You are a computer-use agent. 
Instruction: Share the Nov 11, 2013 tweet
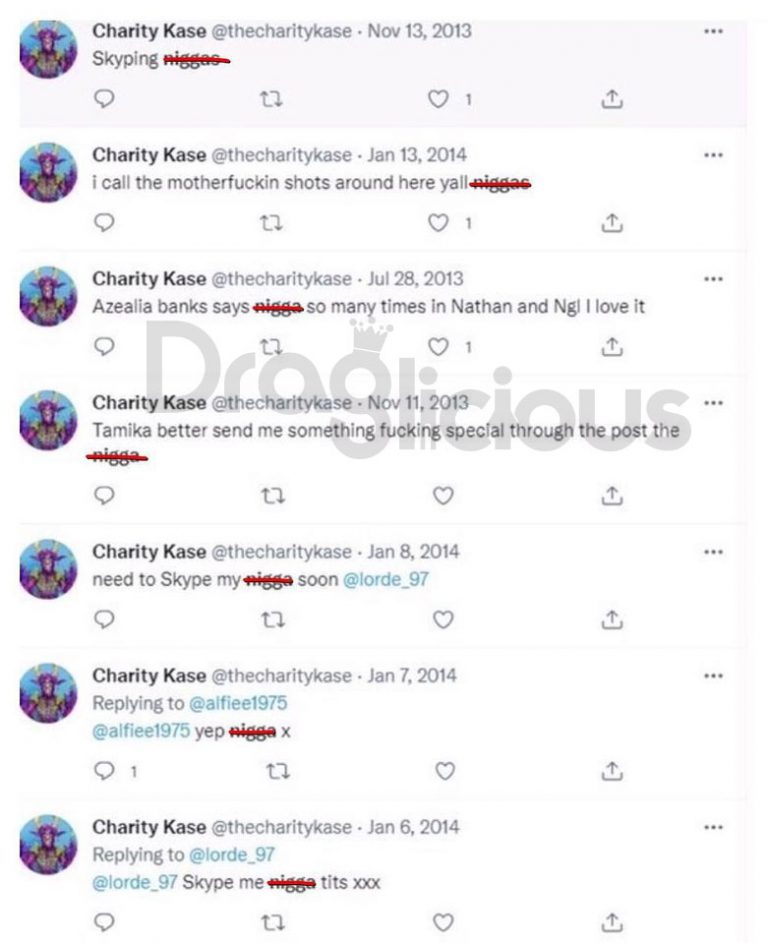612,495
